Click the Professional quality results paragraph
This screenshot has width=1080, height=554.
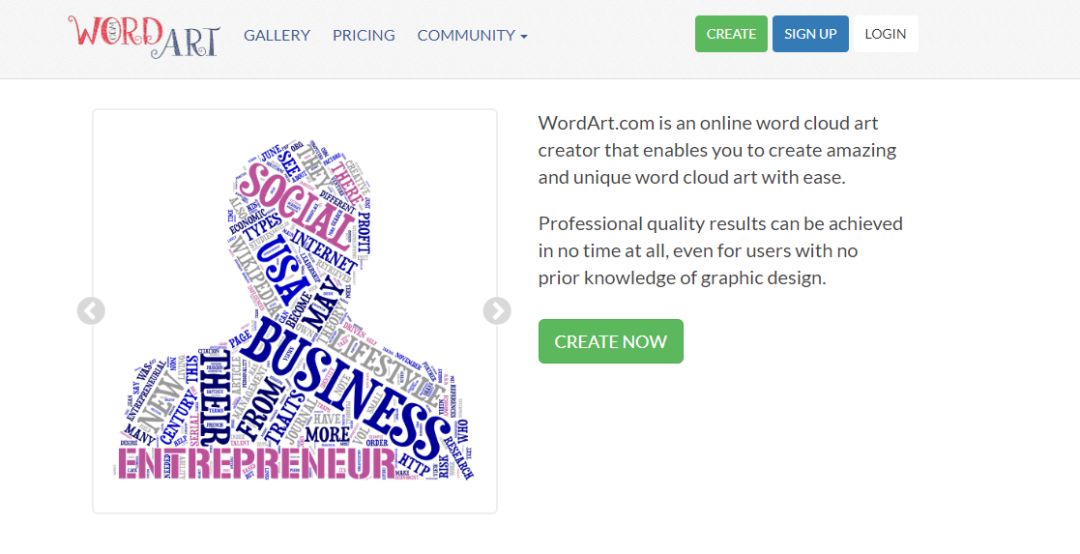click(720, 251)
